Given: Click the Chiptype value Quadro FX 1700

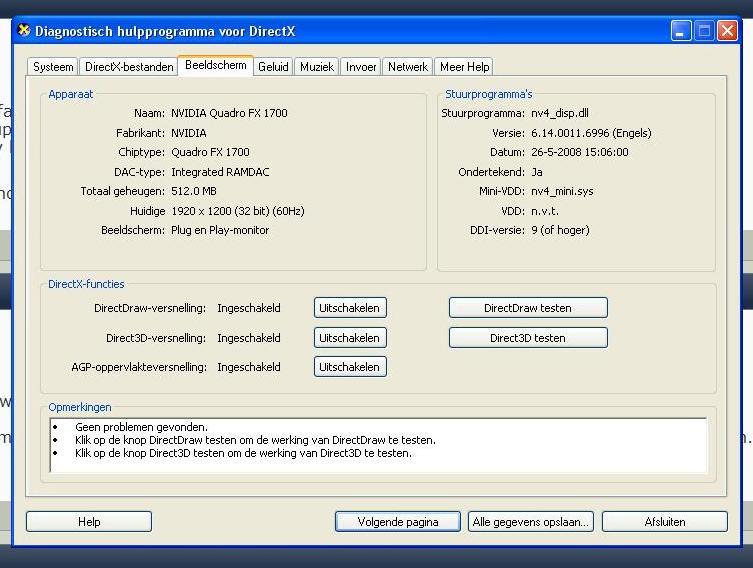Looking at the screenshot, I should click(x=210, y=152).
